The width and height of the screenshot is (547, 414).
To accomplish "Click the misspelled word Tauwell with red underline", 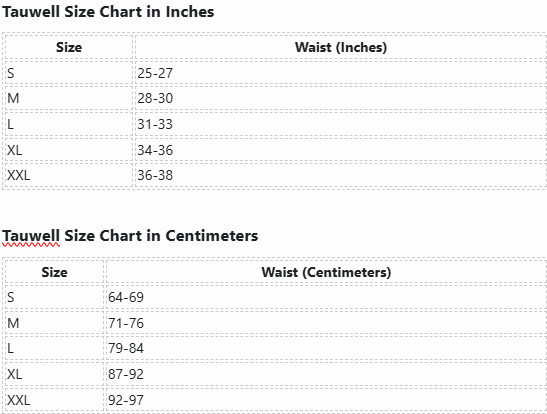I will tap(31, 236).
